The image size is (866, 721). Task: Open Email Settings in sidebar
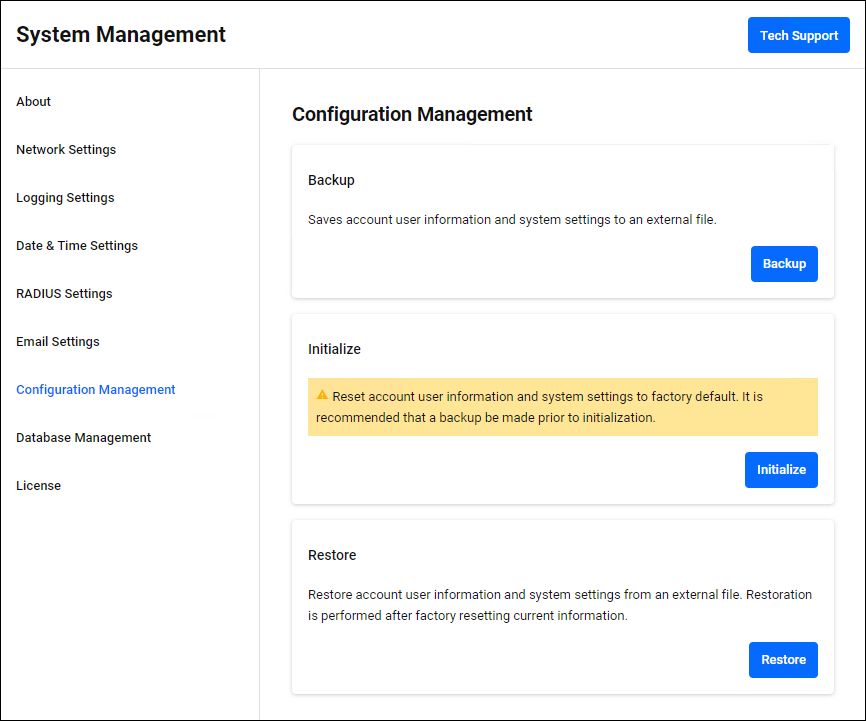click(x=58, y=342)
